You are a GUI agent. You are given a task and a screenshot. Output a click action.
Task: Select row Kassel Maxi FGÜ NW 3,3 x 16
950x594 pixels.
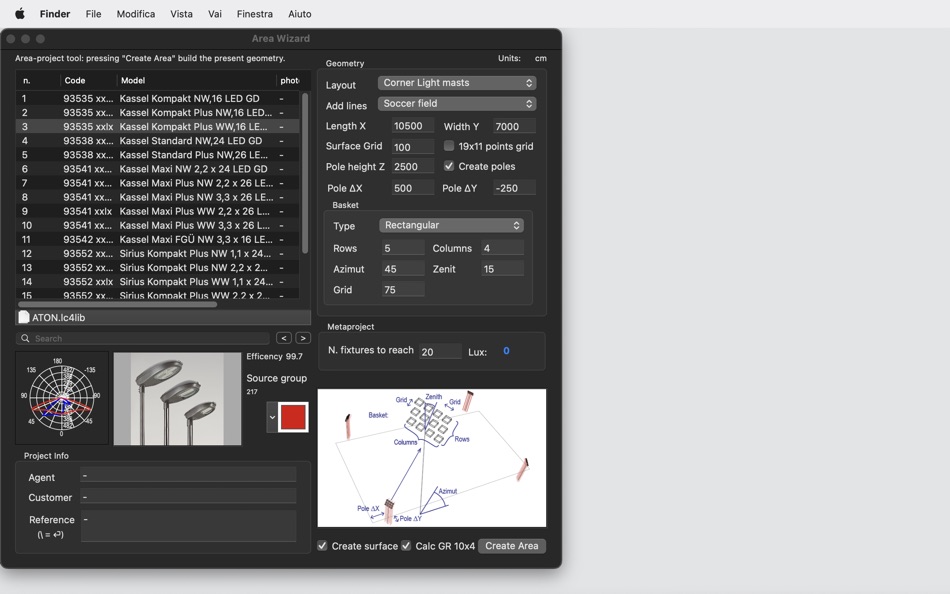point(158,239)
